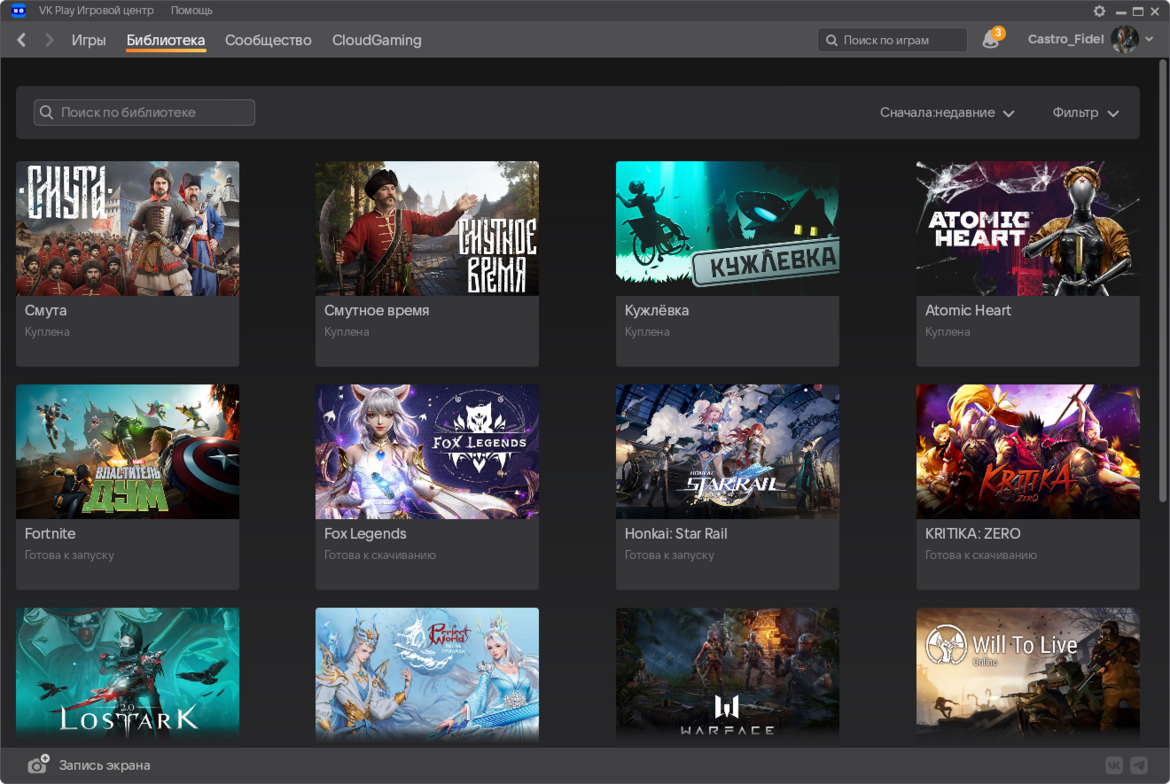Open the Fox Legends cover image
Image resolution: width=1170 pixels, height=784 pixels.
[x=427, y=451]
